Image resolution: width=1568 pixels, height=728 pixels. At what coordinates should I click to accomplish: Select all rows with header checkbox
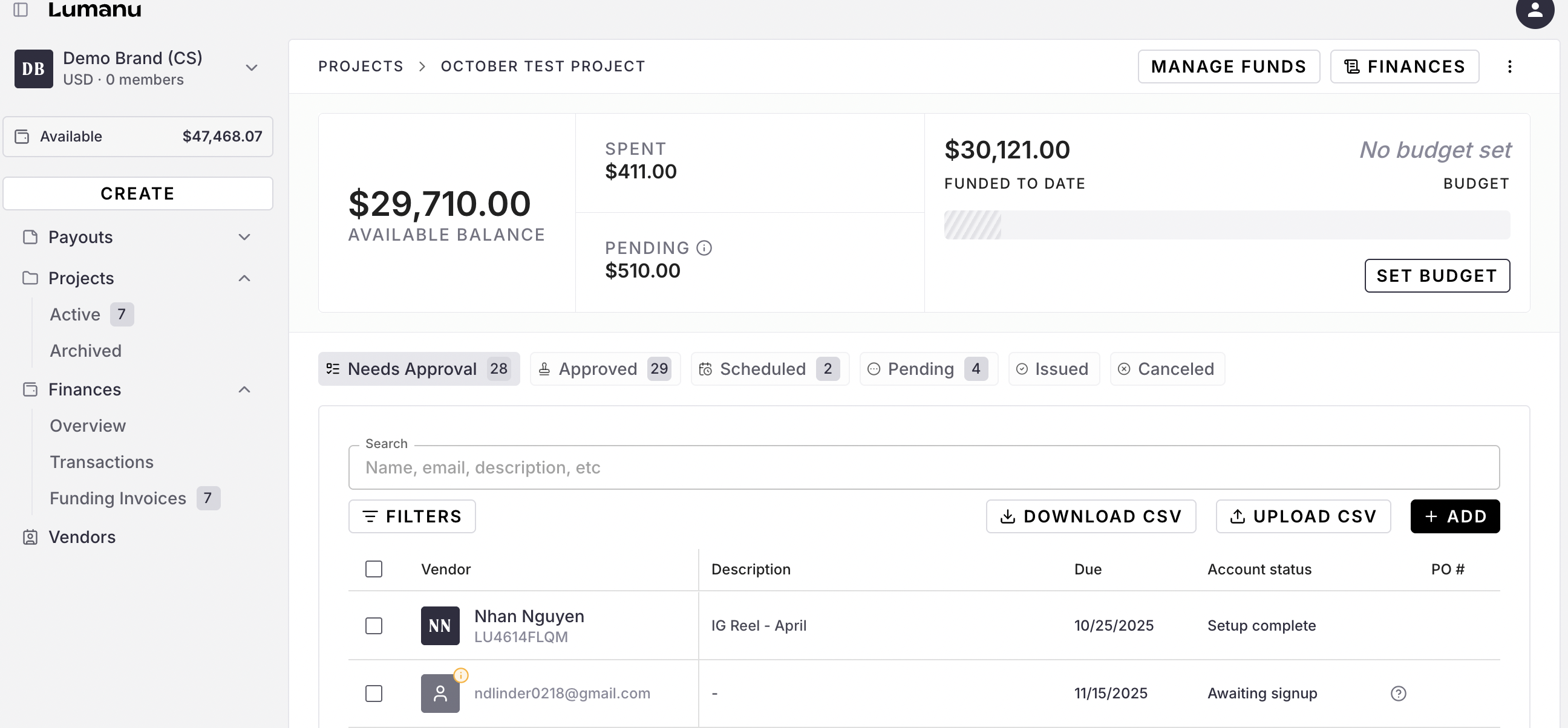coord(373,569)
